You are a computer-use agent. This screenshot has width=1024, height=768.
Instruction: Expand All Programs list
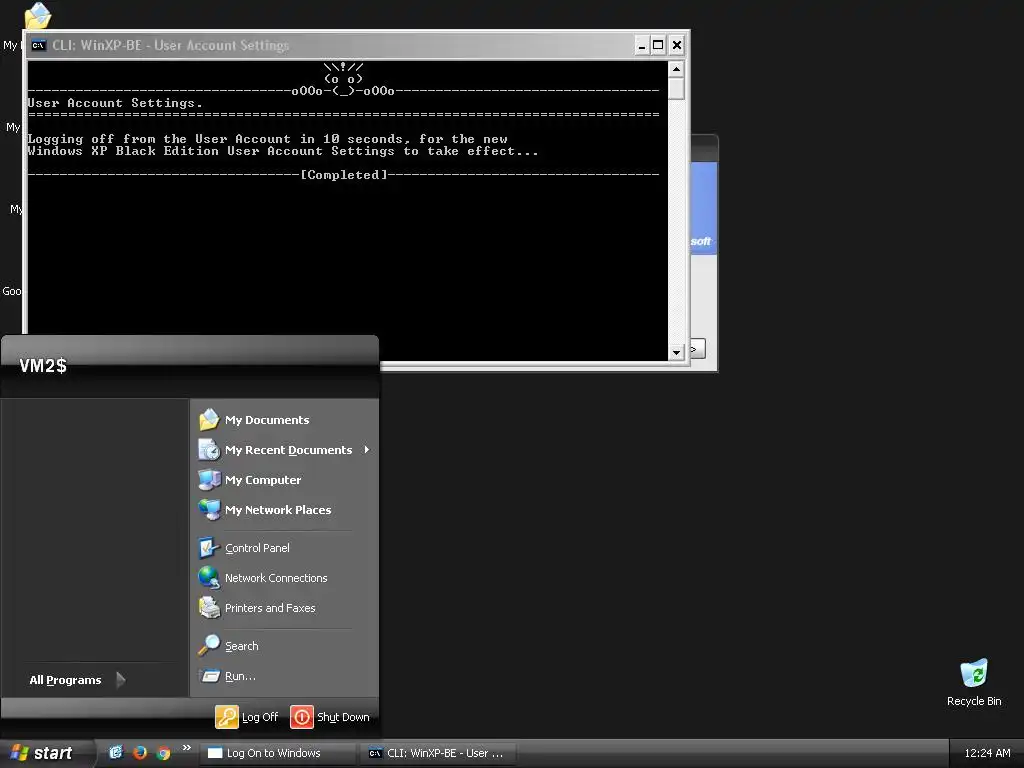[77, 680]
